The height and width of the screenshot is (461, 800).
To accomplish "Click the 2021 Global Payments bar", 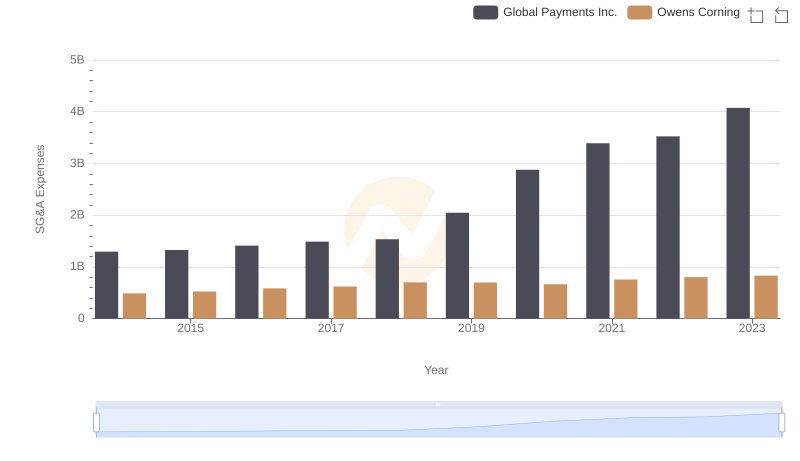I will click(x=597, y=230).
